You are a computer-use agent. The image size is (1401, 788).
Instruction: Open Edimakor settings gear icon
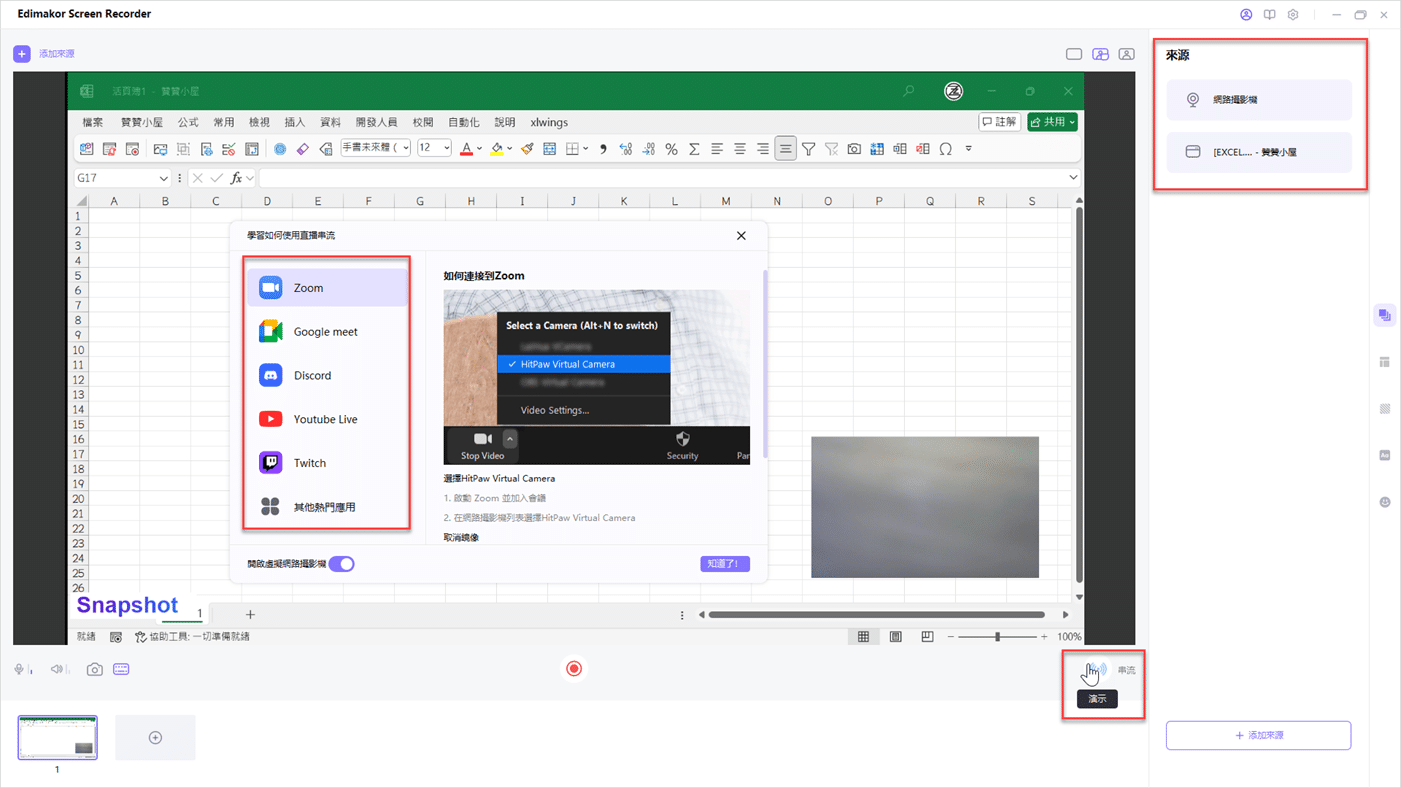[x=1293, y=15]
